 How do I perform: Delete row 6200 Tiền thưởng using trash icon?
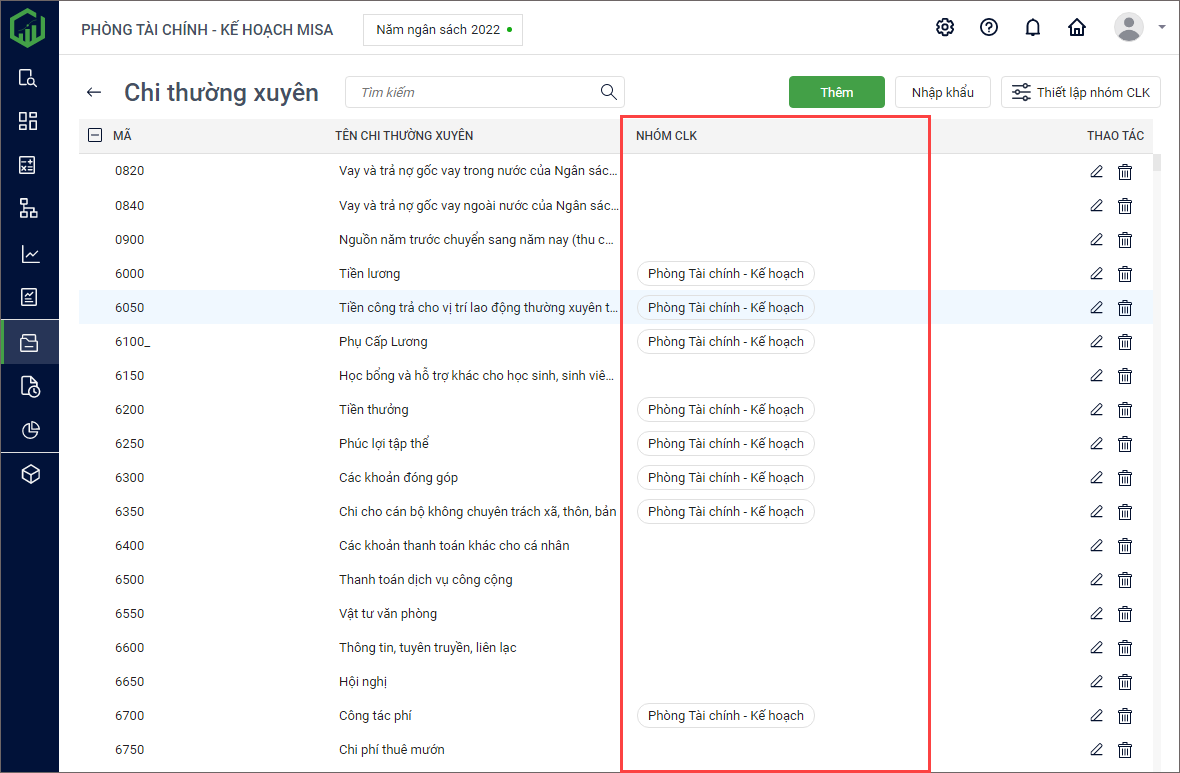[x=1125, y=409]
